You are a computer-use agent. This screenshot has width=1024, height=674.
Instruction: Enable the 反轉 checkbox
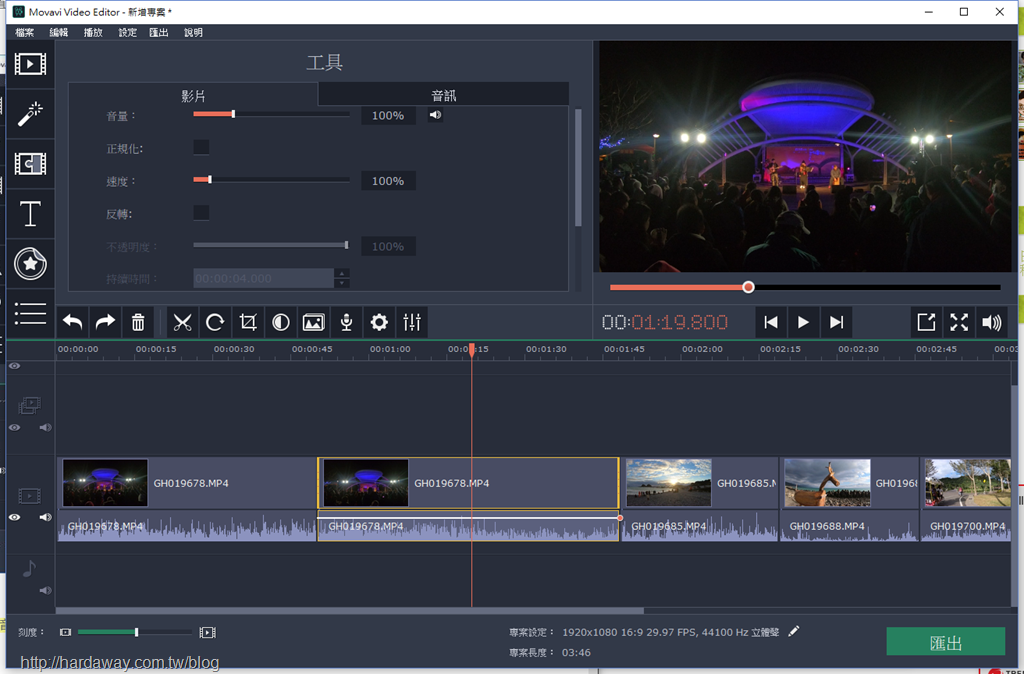pyautogui.click(x=201, y=213)
